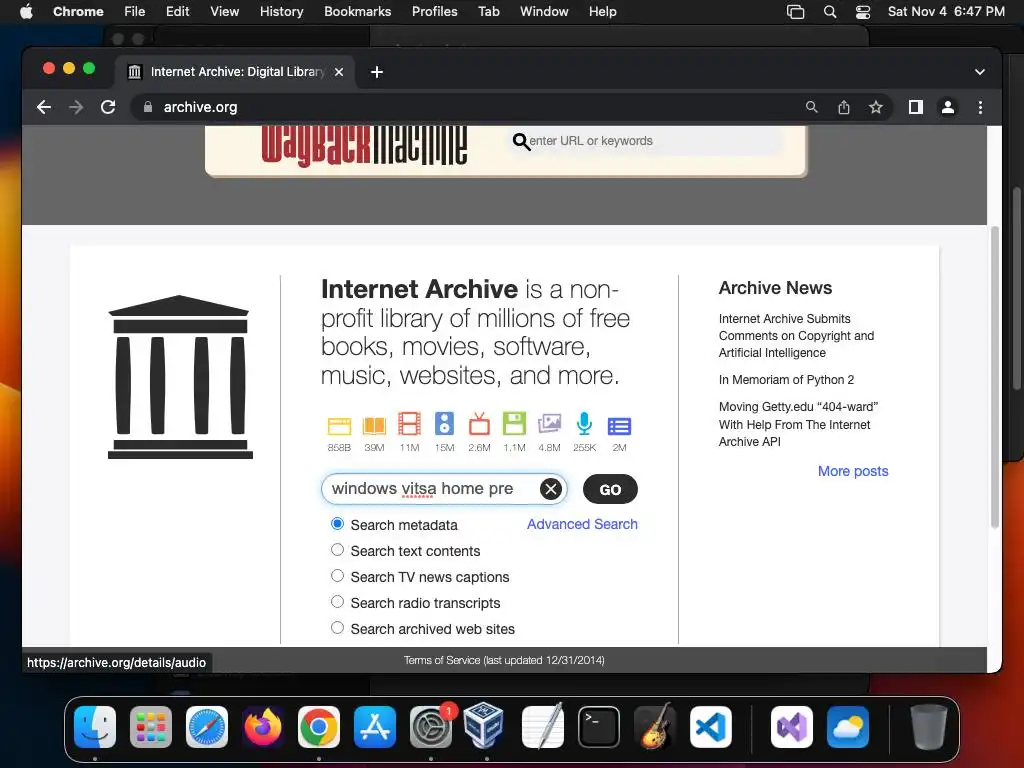Clear the search field with X icon
This screenshot has width=1024, height=768.
pyautogui.click(x=551, y=488)
